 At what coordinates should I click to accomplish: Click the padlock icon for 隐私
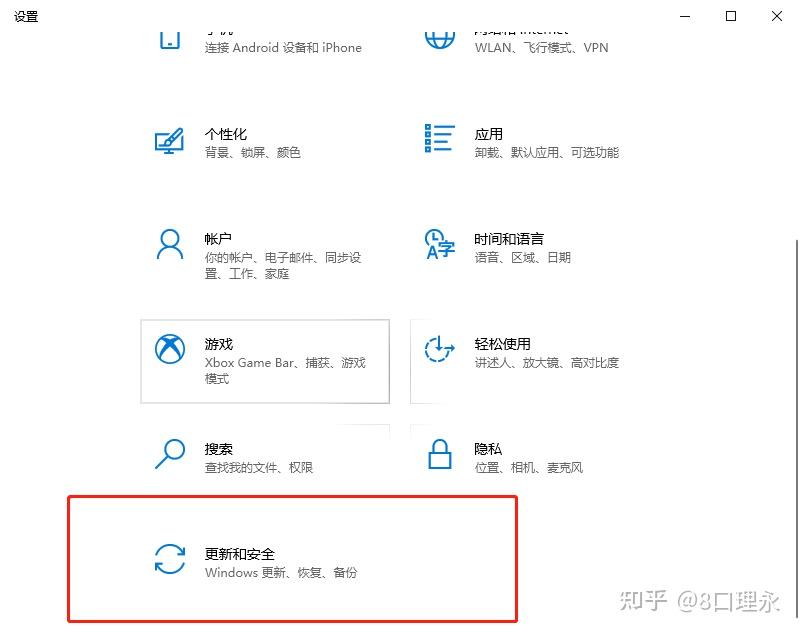tap(439, 454)
